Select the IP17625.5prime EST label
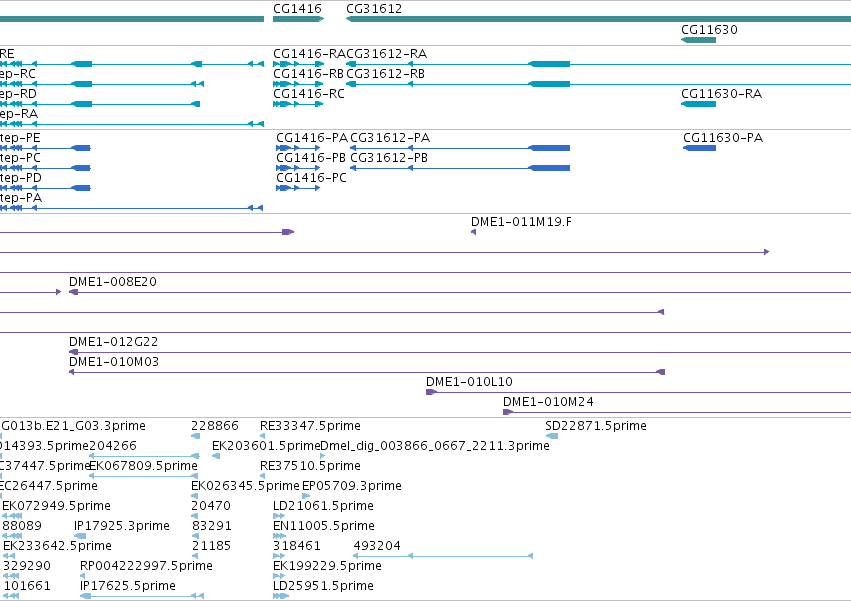Viewport: 851px width, 601px height. pyautogui.click(x=128, y=586)
